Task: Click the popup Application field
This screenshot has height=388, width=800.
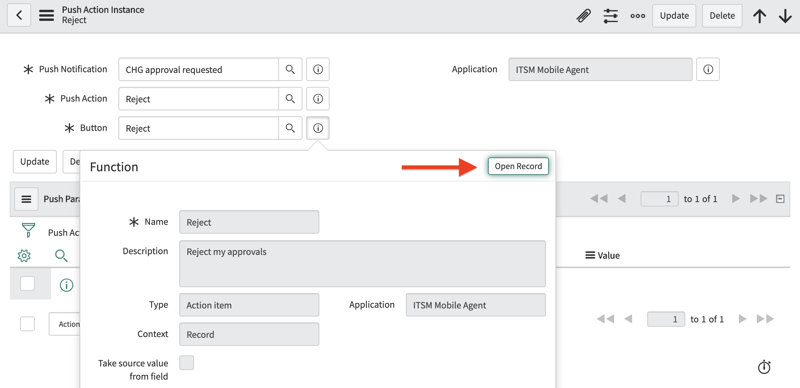Action: [x=476, y=305]
